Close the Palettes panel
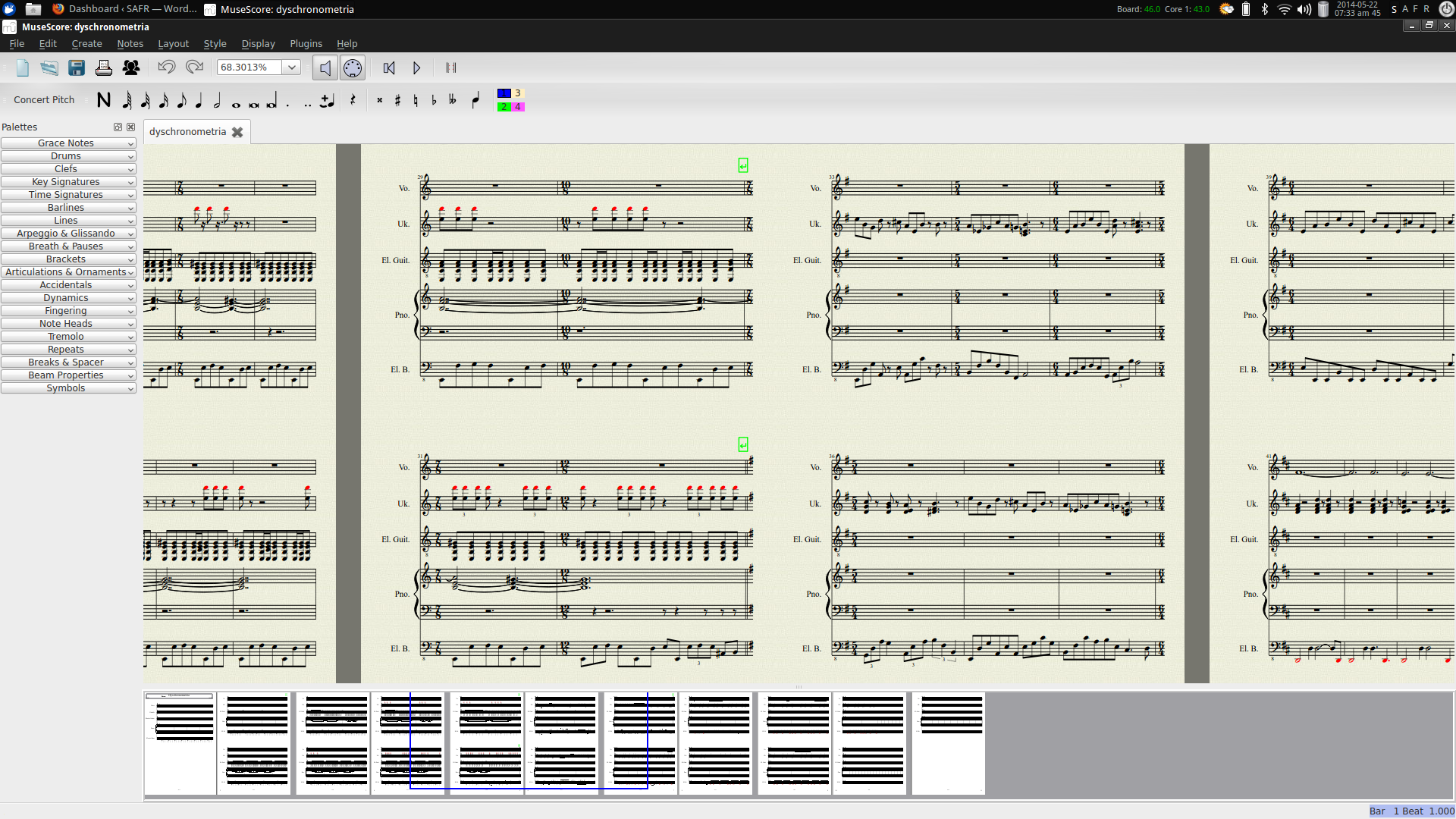This screenshot has height=819, width=1456. pyautogui.click(x=130, y=127)
